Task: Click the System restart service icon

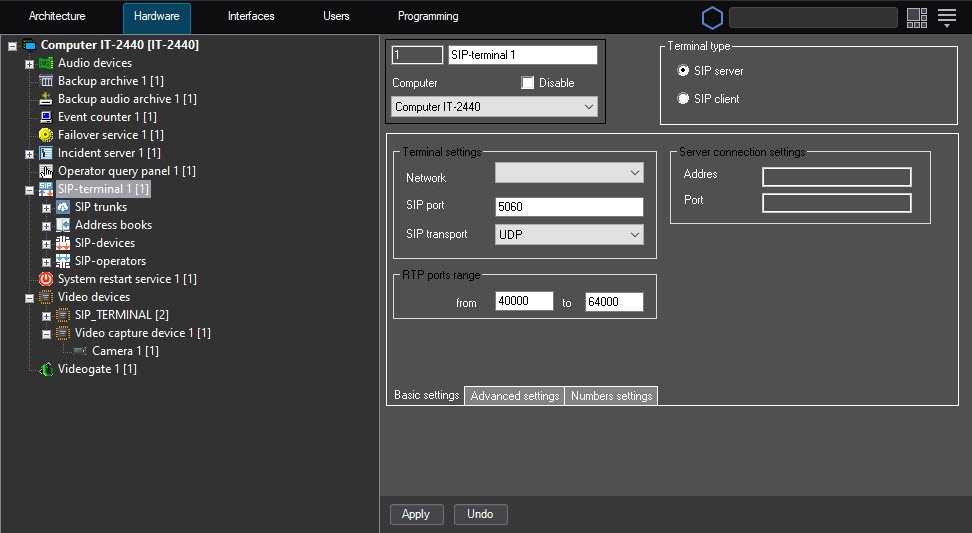Action: 46,279
